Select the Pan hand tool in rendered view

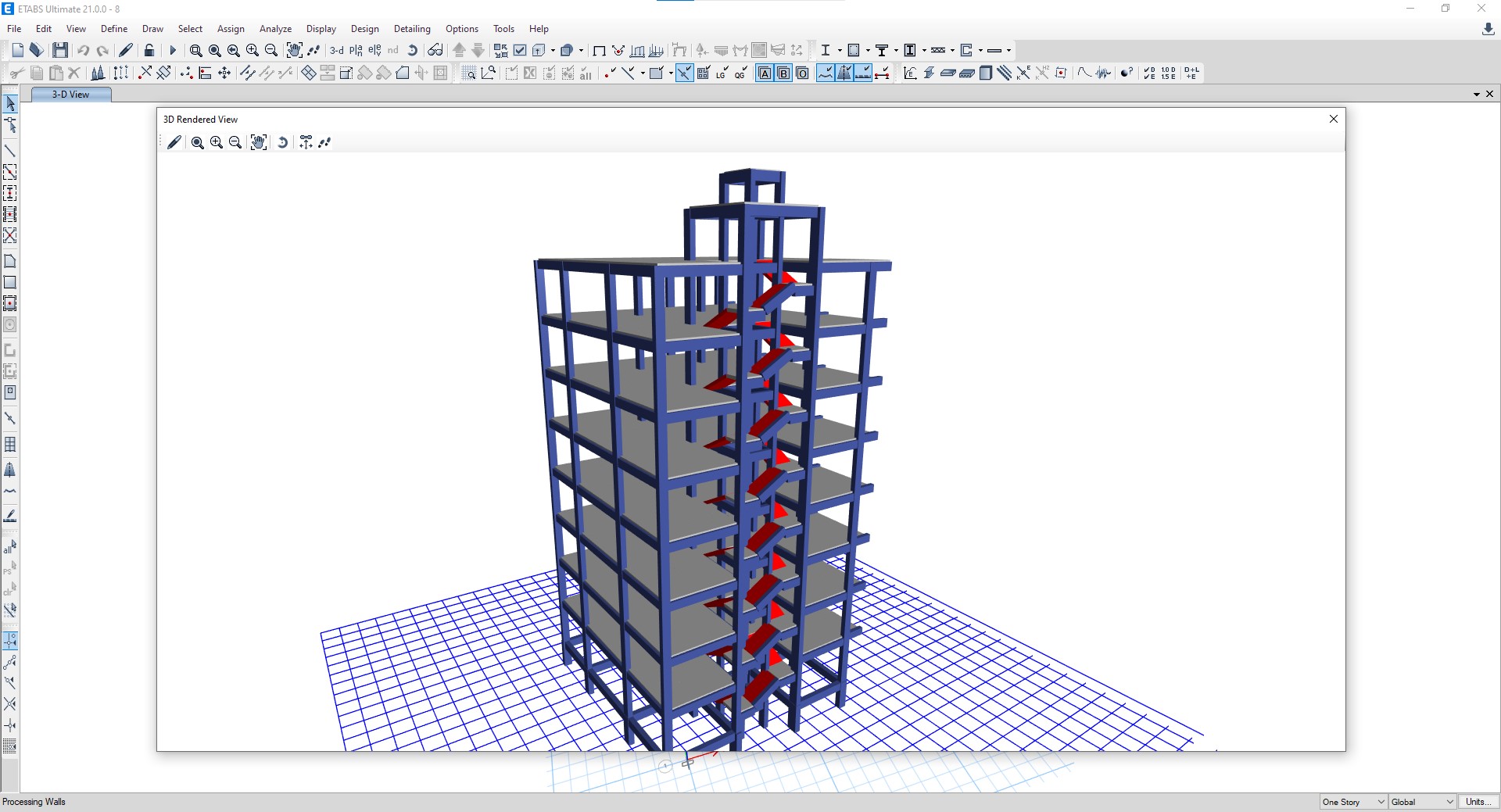(258, 142)
